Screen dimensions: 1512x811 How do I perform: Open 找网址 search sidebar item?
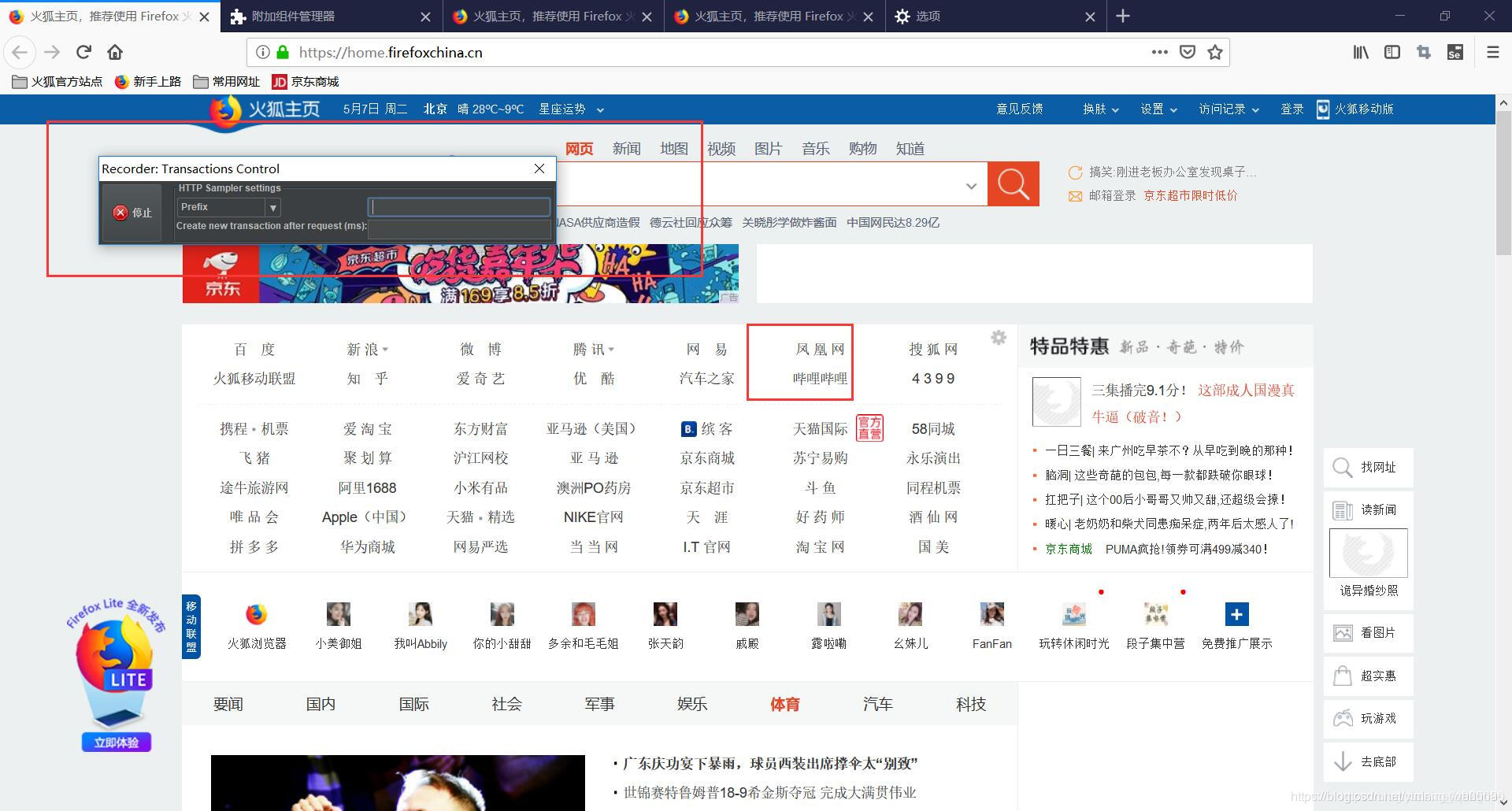click(1368, 468)
